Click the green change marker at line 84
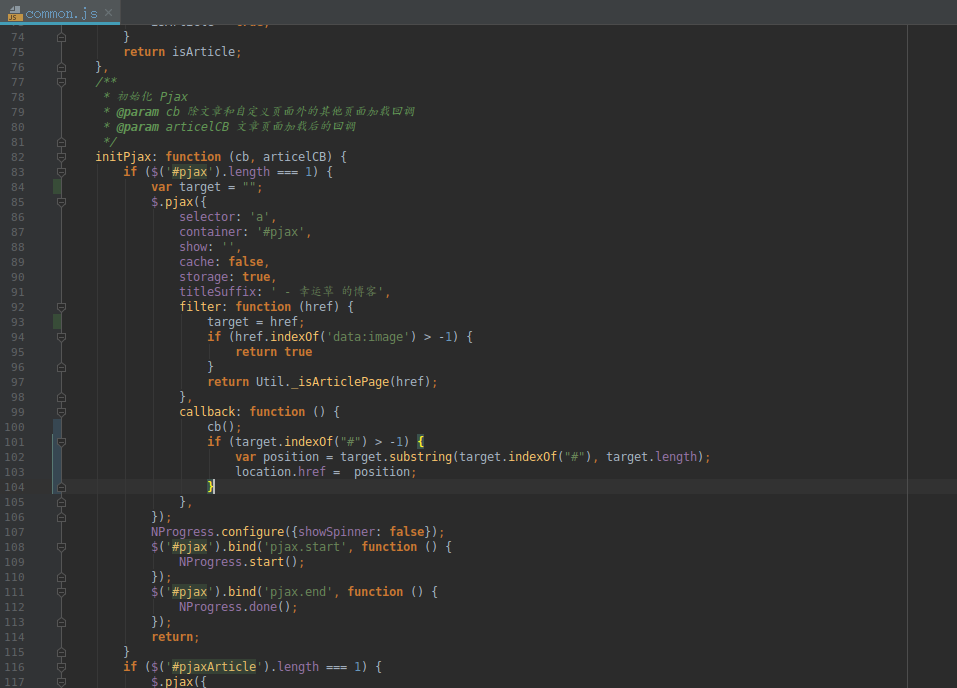 click(x=57, y=187)
